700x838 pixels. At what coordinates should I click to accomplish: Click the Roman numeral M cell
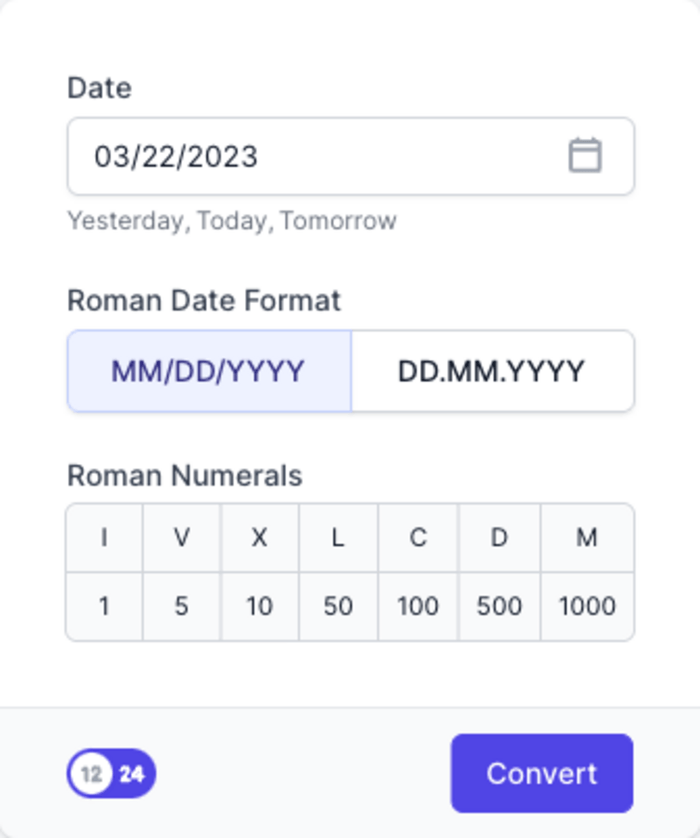point(587,538)
